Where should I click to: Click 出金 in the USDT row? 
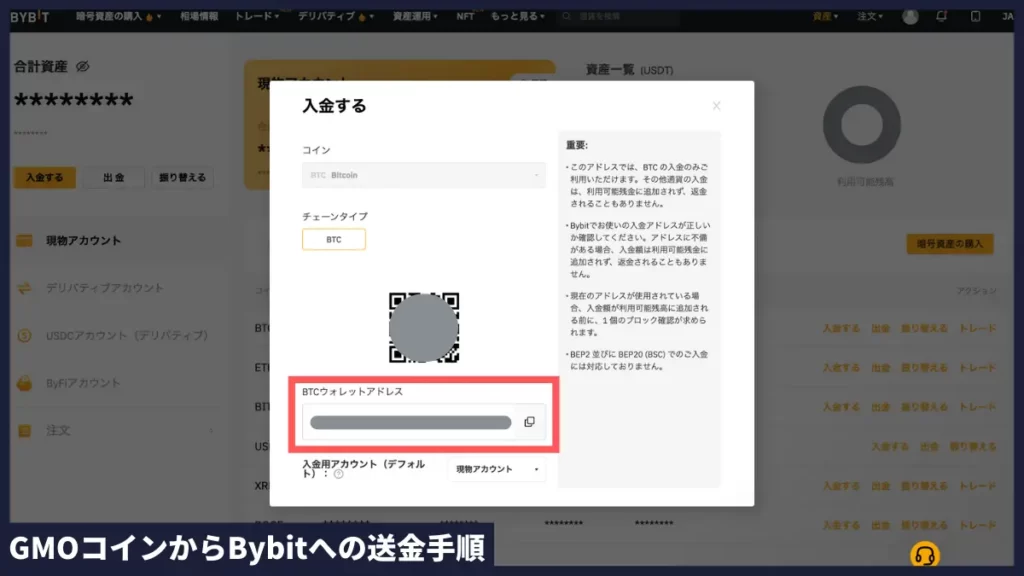(929, 447)
